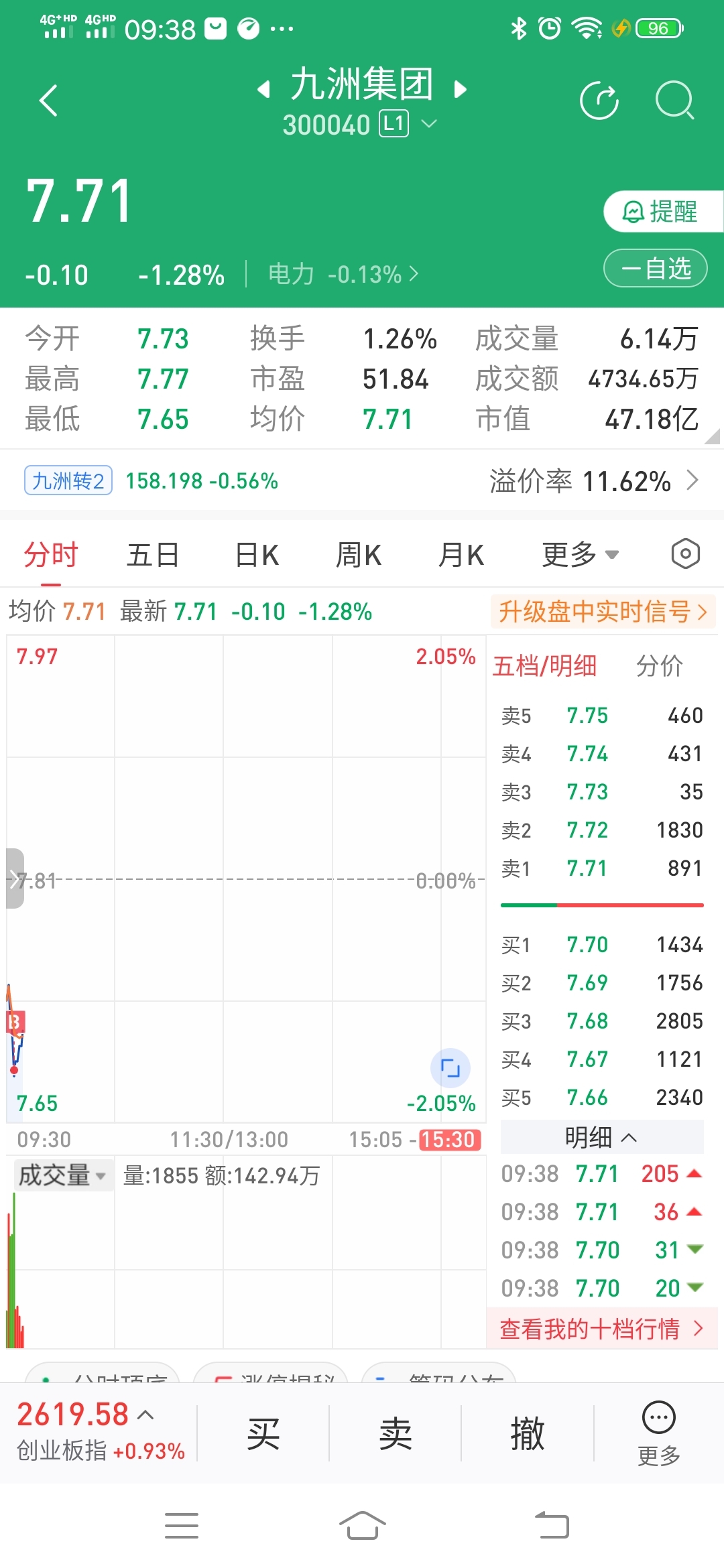Image resolution: width=724 pixels, height=1568 pixels.
Task: Select 卖4 price 7.74 row
Action: [601, 753]
